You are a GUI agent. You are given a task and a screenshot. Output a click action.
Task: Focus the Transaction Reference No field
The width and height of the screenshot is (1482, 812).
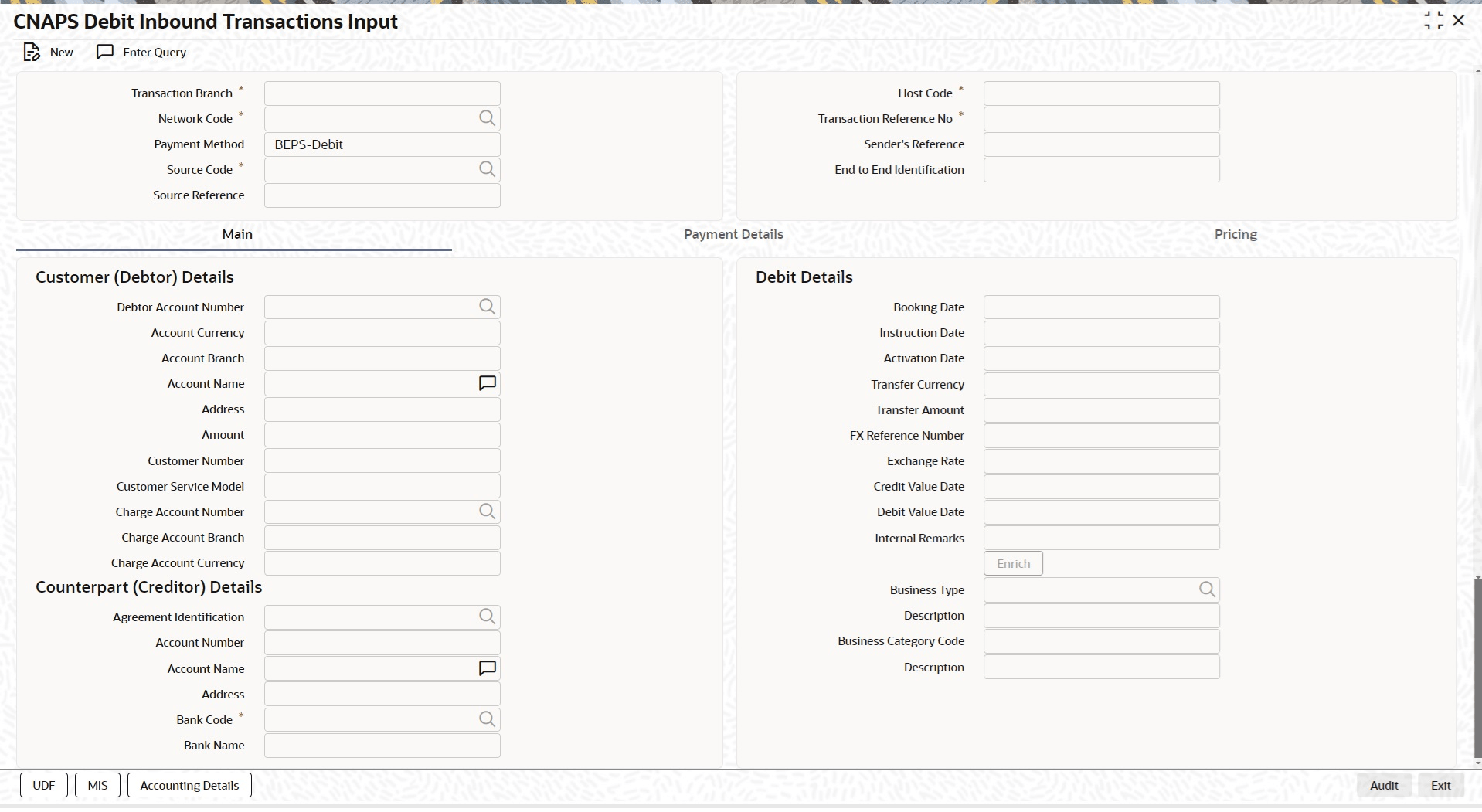click(x=1102, y=119)
